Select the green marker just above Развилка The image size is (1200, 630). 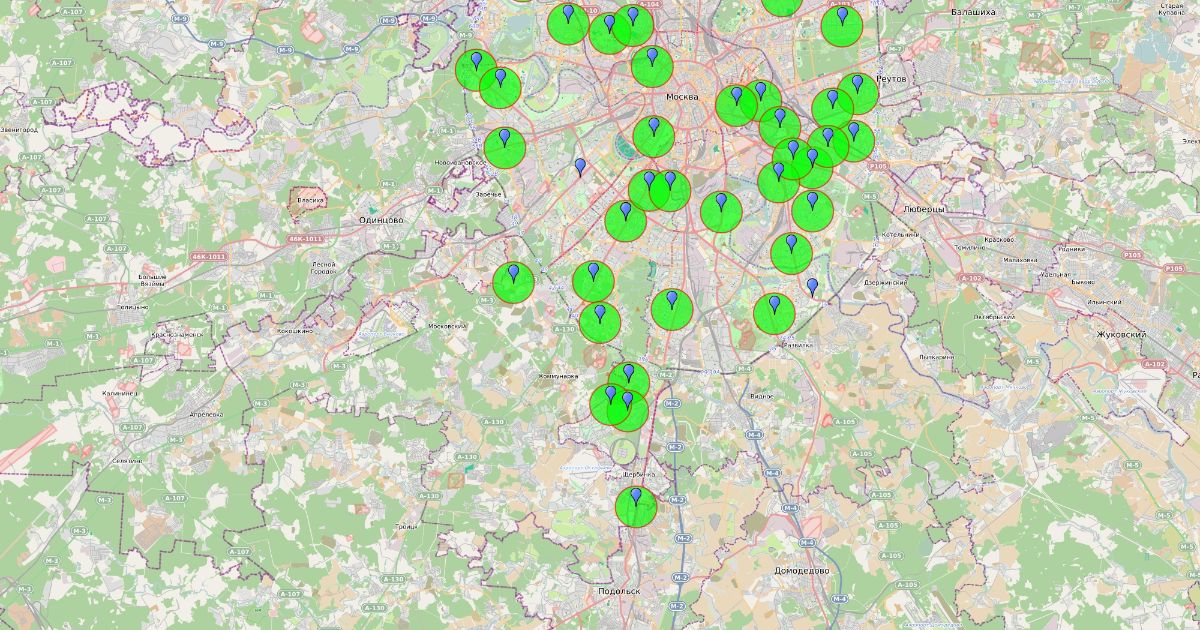point(773,313)
